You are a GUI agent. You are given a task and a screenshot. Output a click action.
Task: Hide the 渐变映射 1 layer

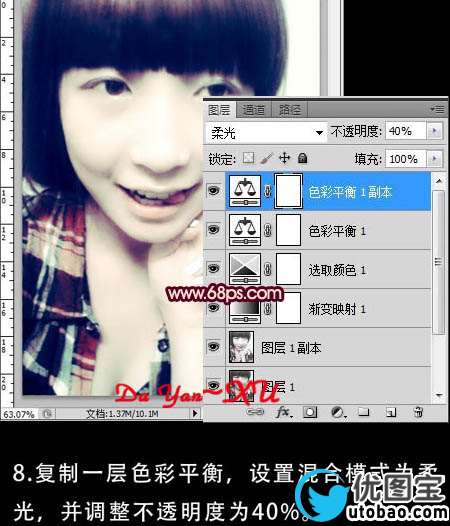click(214, 307)
